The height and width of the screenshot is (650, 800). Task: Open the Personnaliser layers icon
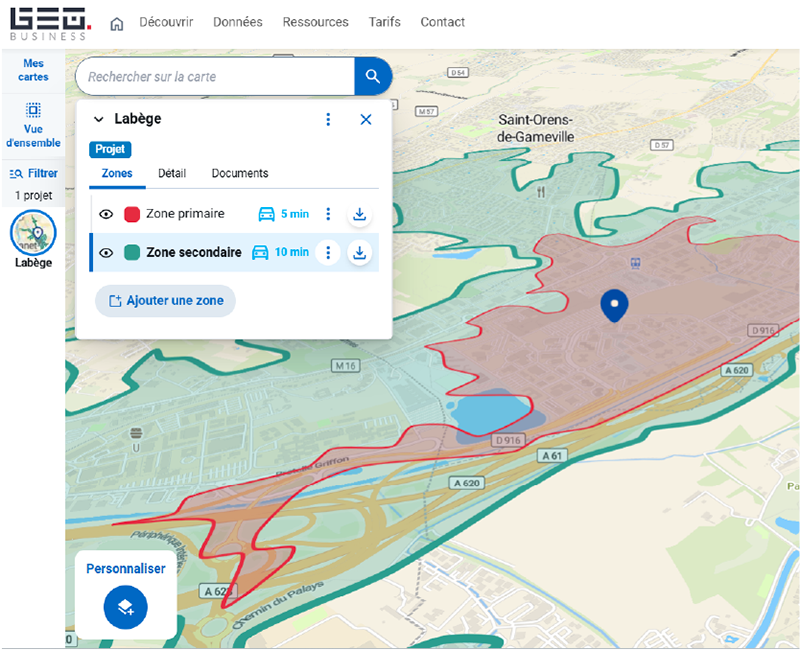124,607
